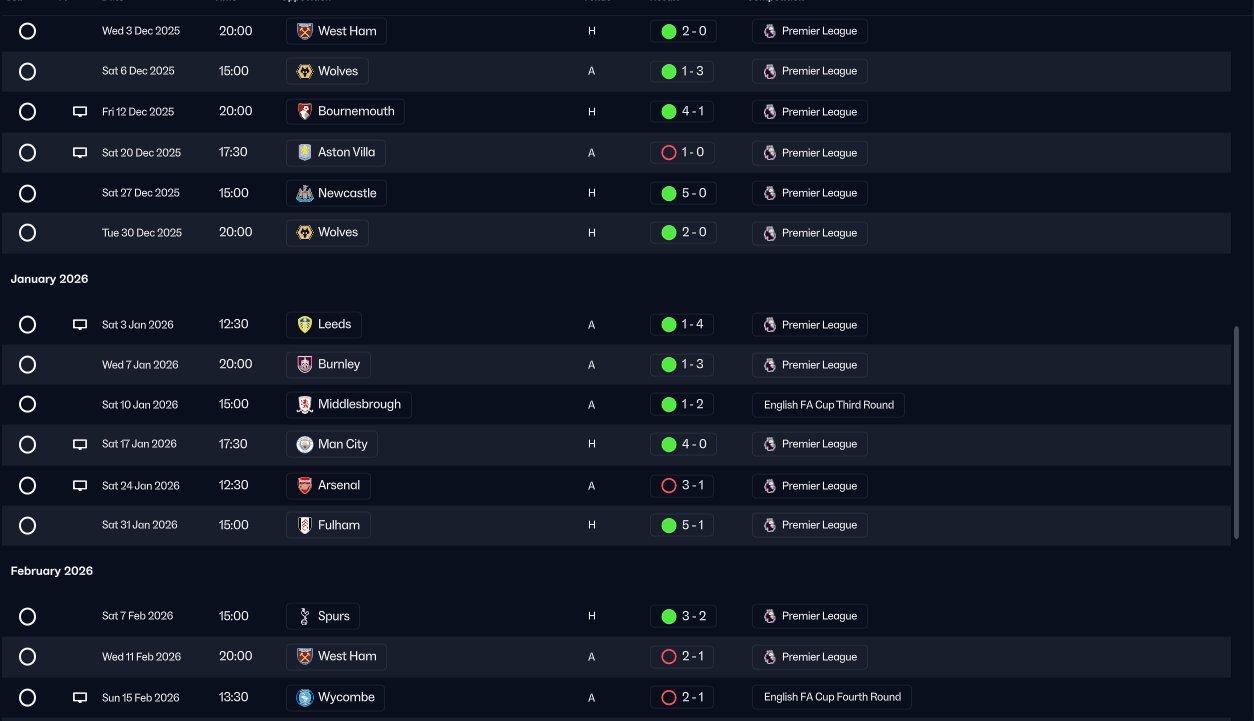
Task: Select the radio button for Burnley match
Action: [x=28, y=365]
